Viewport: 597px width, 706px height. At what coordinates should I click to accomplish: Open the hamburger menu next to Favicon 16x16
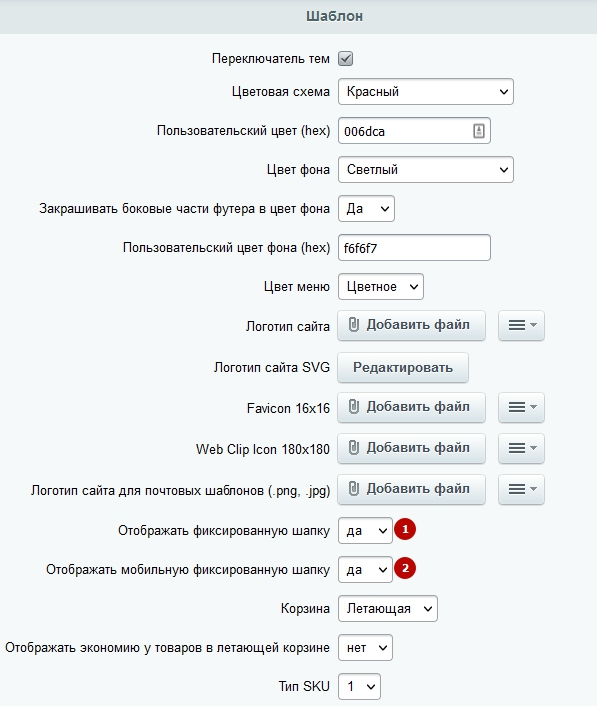[521, 407]
